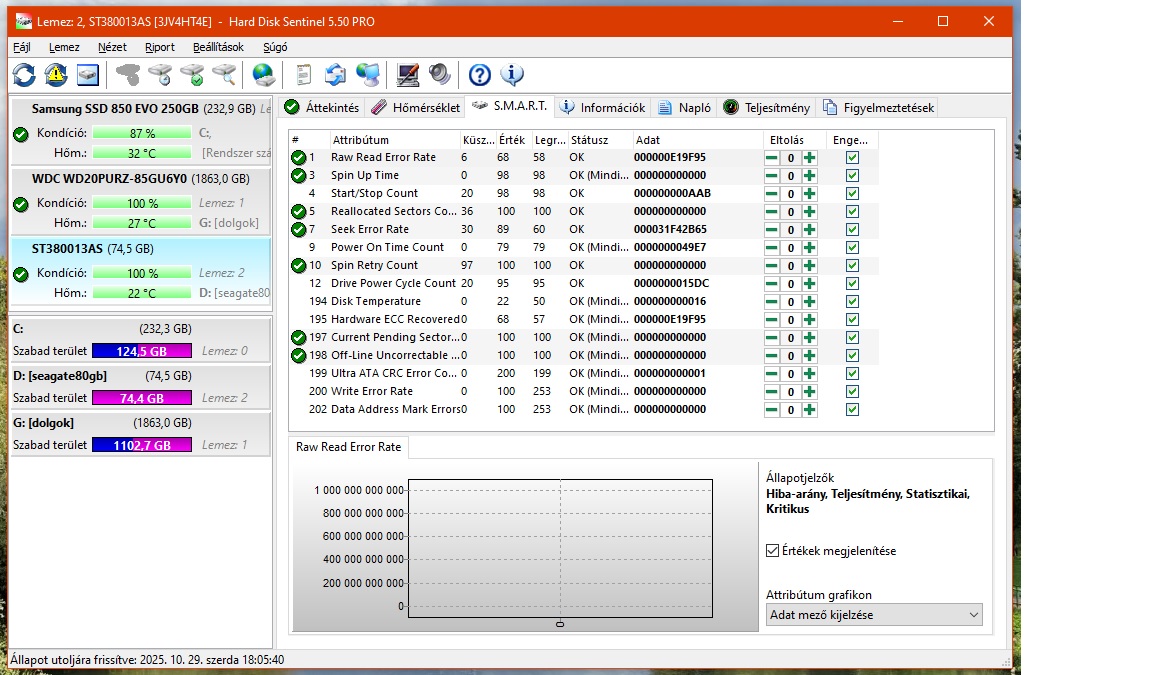
Task: Click the C: drive free space bar
Action: 141,351
